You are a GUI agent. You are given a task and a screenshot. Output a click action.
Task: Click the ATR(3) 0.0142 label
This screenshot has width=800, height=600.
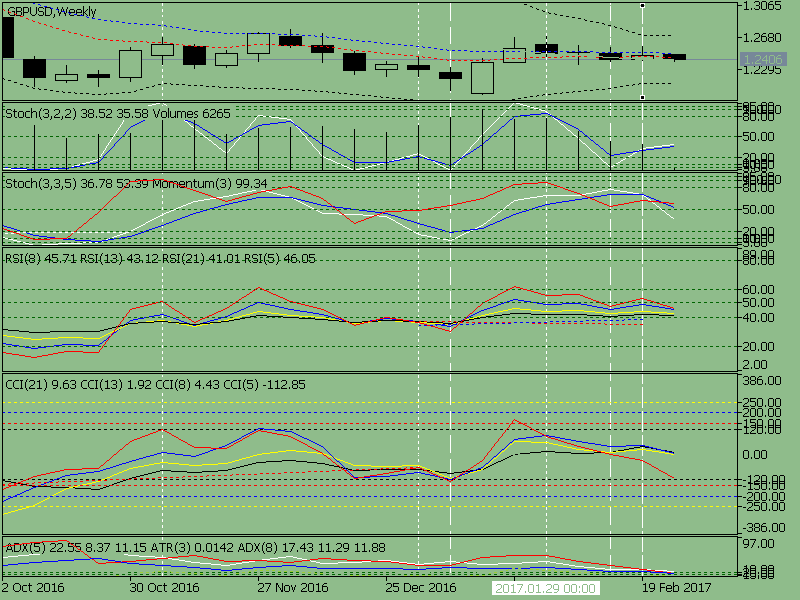point(192,547)
